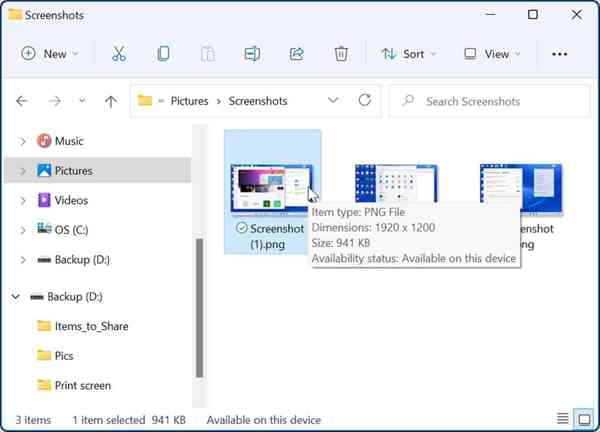Click the '3 items' status text
The width and height of the screenshot is (600, 432).
33,420
